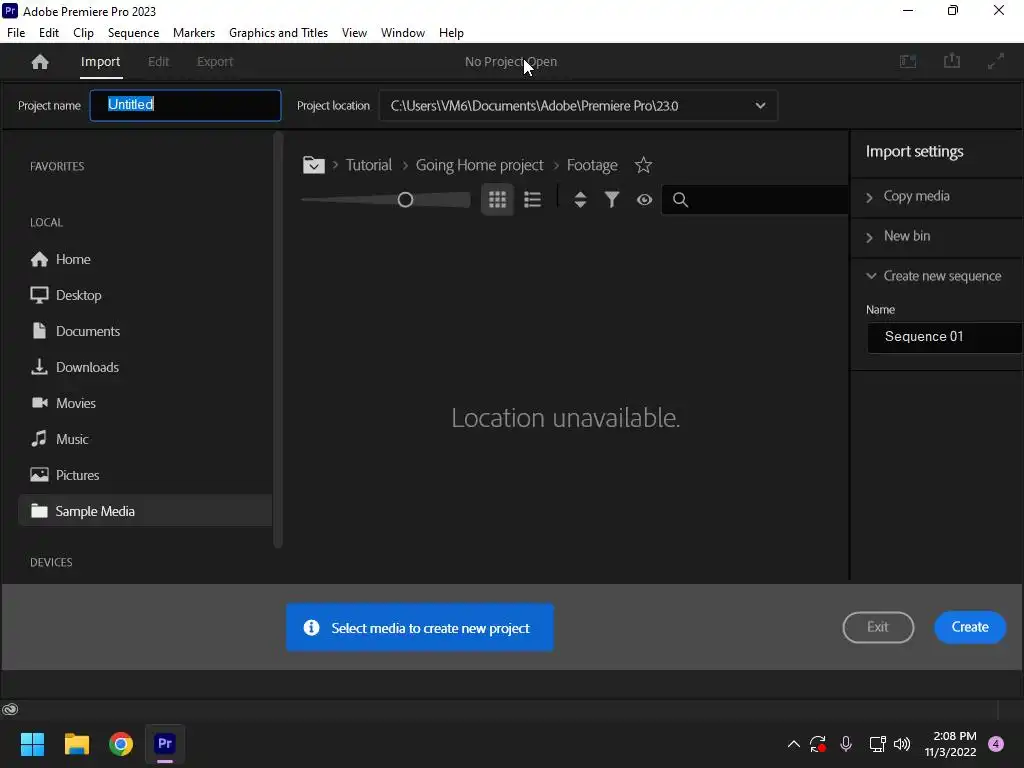Screen dimensions: 1024x768
Task: Click the Exit button
Action: (x=878, y=627)
